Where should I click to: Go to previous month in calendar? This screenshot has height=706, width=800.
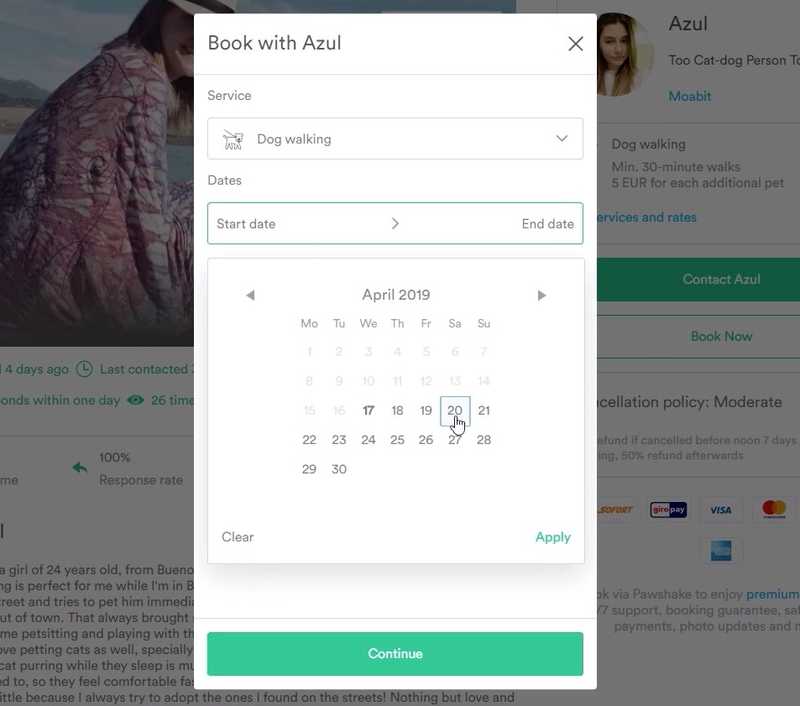(250, 295)
